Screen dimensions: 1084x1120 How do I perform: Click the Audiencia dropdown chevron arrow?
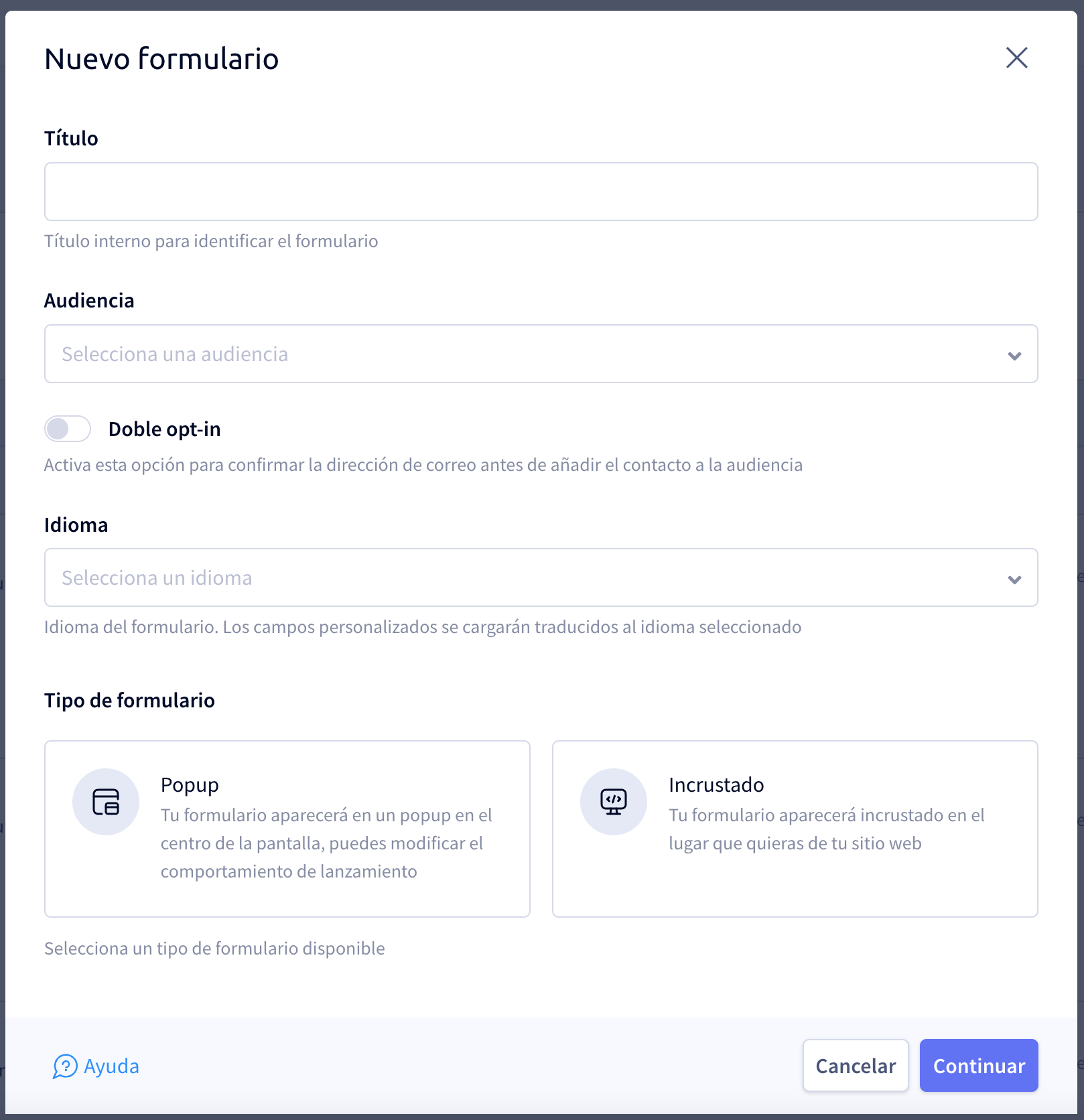click(x=1014, y=355)
